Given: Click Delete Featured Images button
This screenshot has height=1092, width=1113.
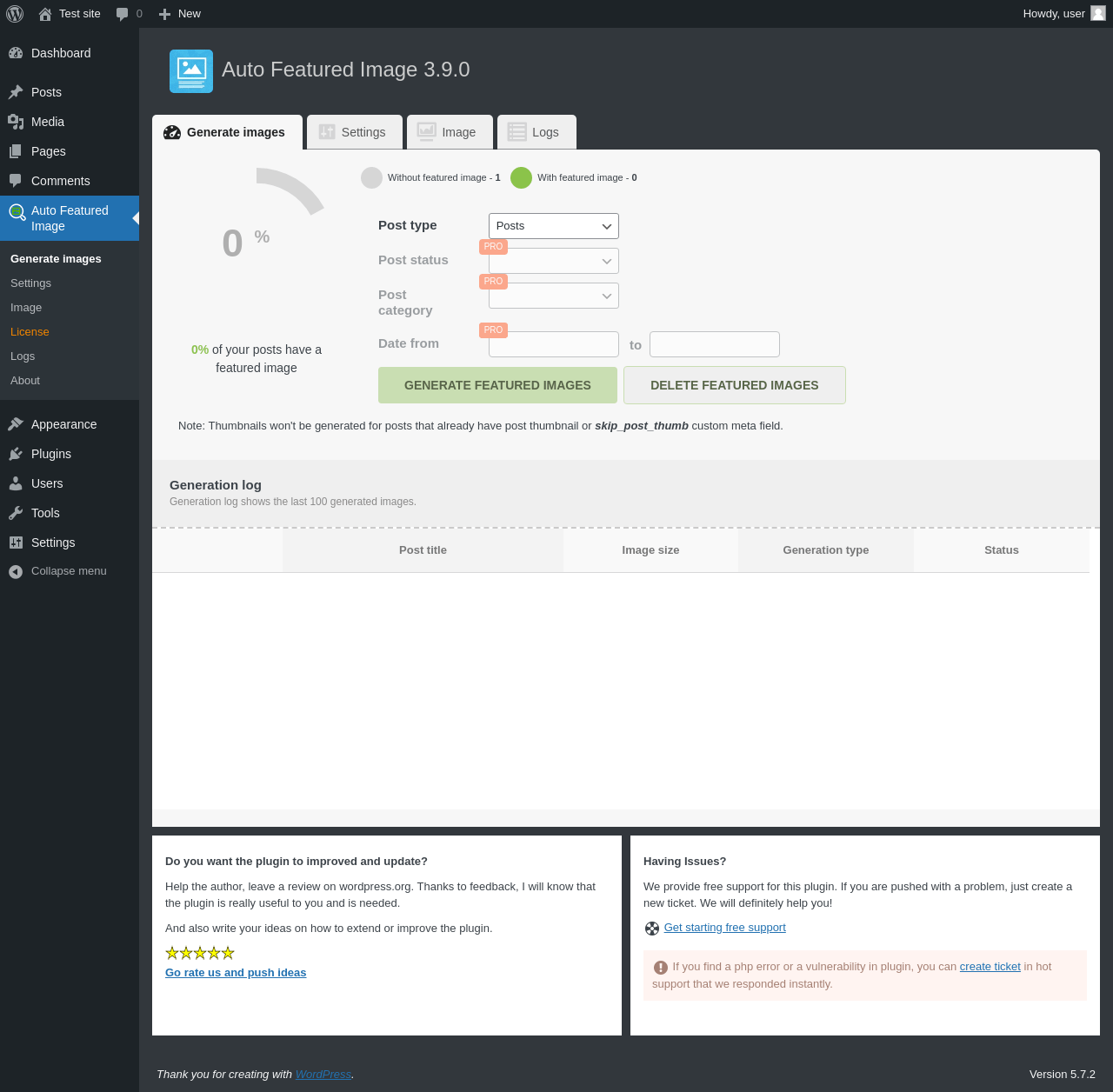Looking at the screenshot, I should [x=735, y=385].
